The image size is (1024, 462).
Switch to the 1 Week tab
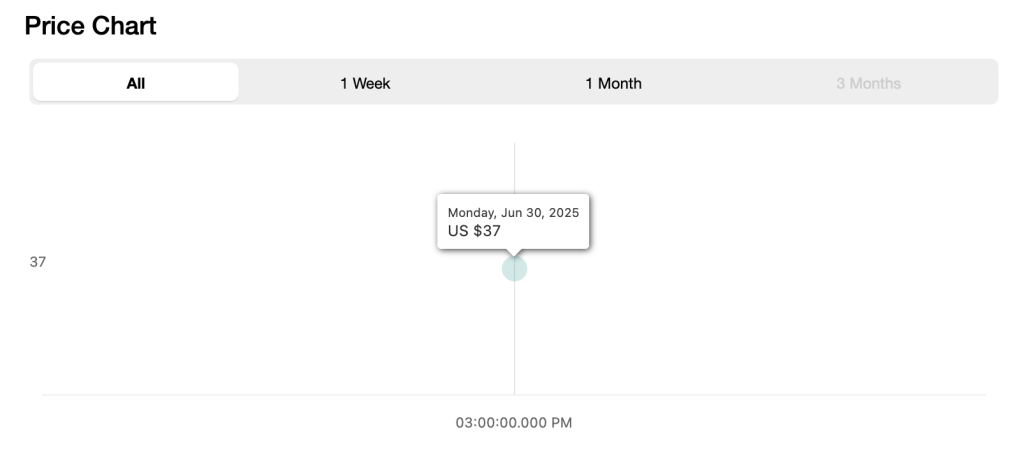point(365,83)
